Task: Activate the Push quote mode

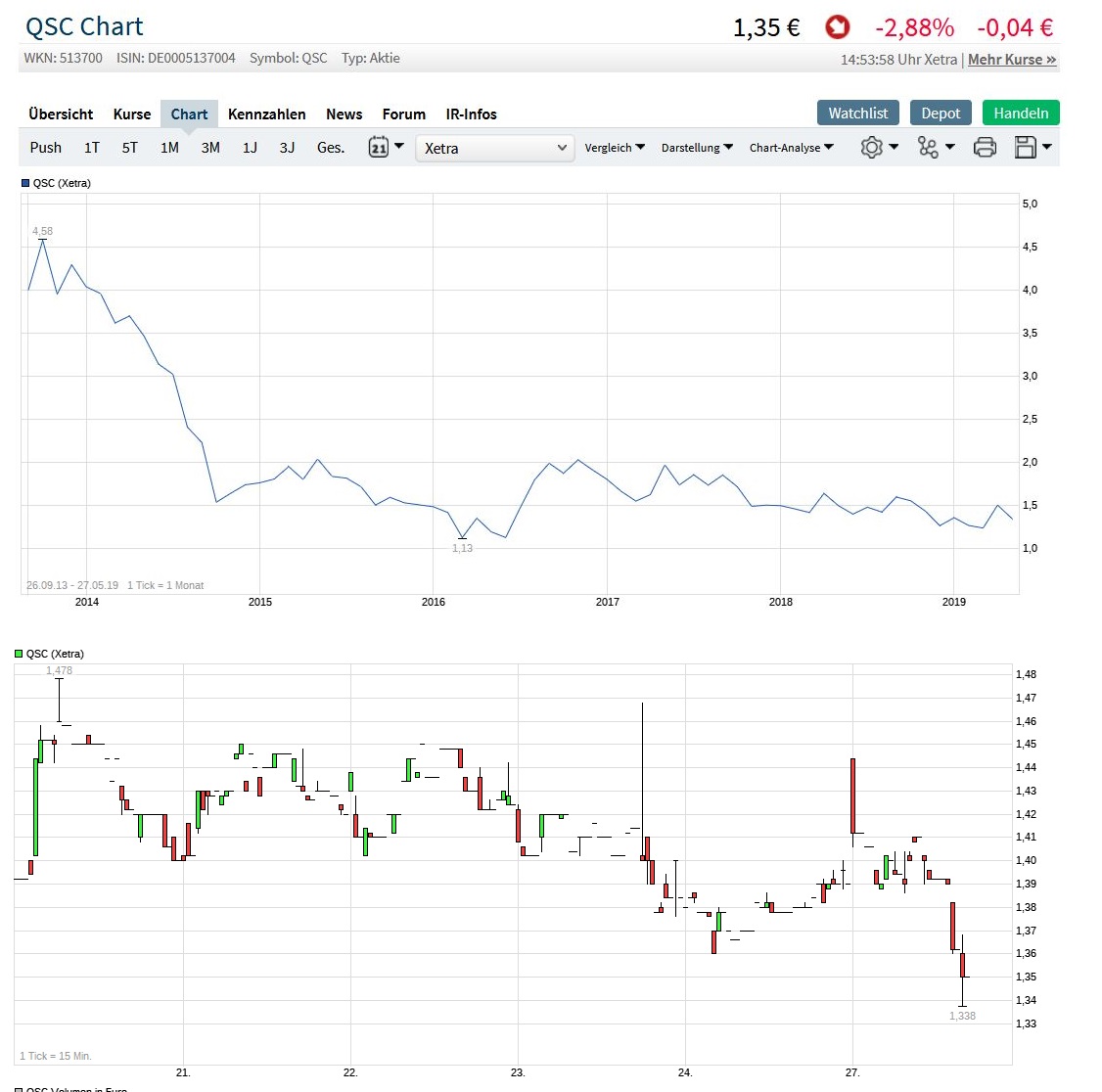Action: [x=45, y=147]
